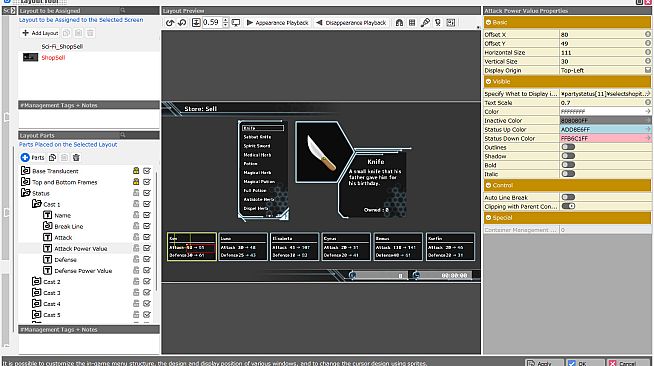The width and height of the screenshot is (654, 366).
Task: Toggle the magnet snap icon
Action: coord(399,23)
